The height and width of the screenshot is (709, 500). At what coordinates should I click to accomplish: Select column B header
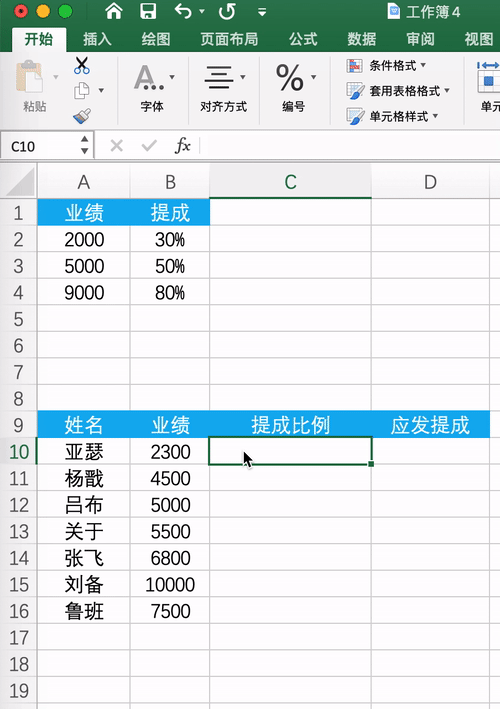(x=170, y=182)
